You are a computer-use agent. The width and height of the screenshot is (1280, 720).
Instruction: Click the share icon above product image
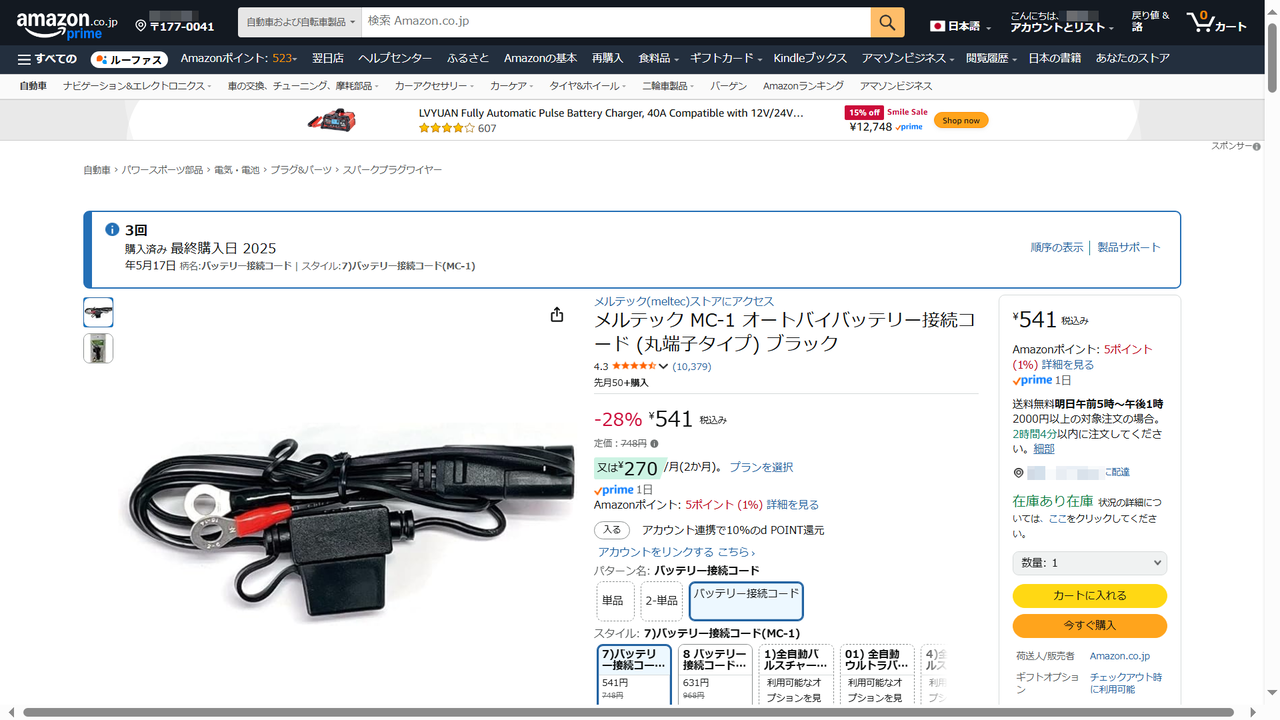(557, 315)
